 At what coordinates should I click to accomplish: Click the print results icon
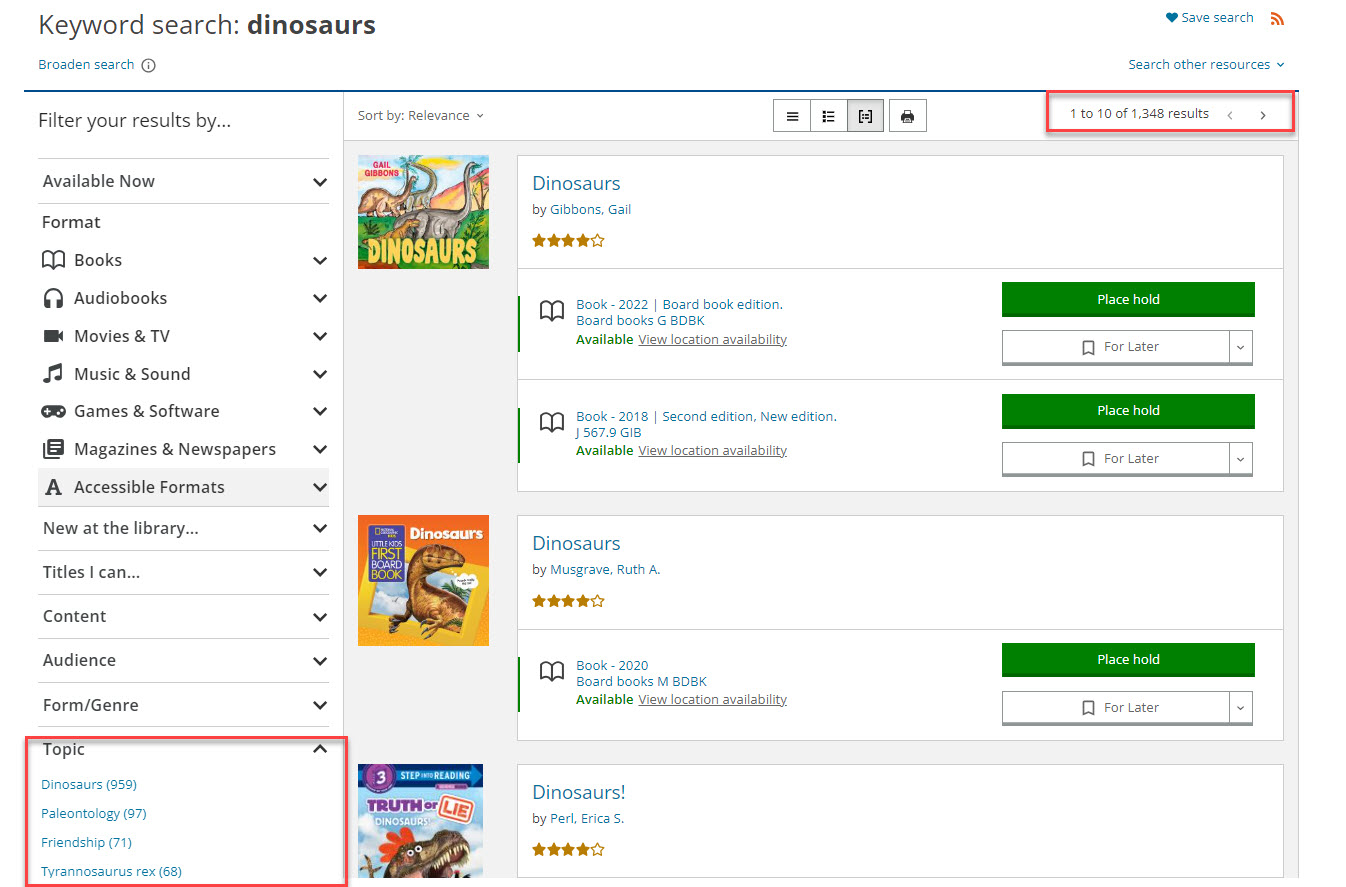[907, 116]
